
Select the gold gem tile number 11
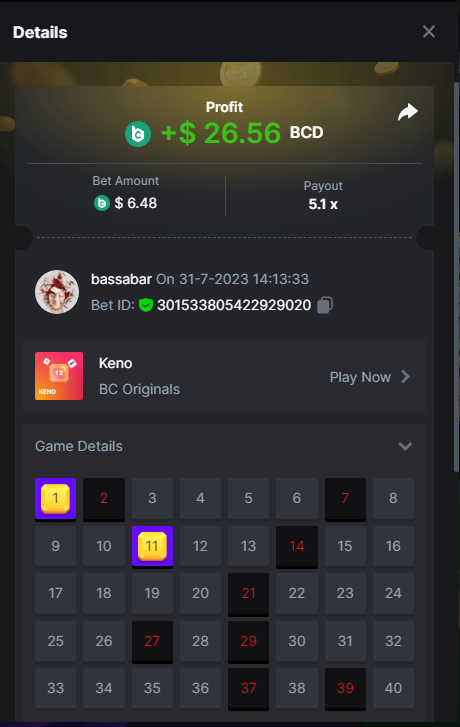click(152, 547)
